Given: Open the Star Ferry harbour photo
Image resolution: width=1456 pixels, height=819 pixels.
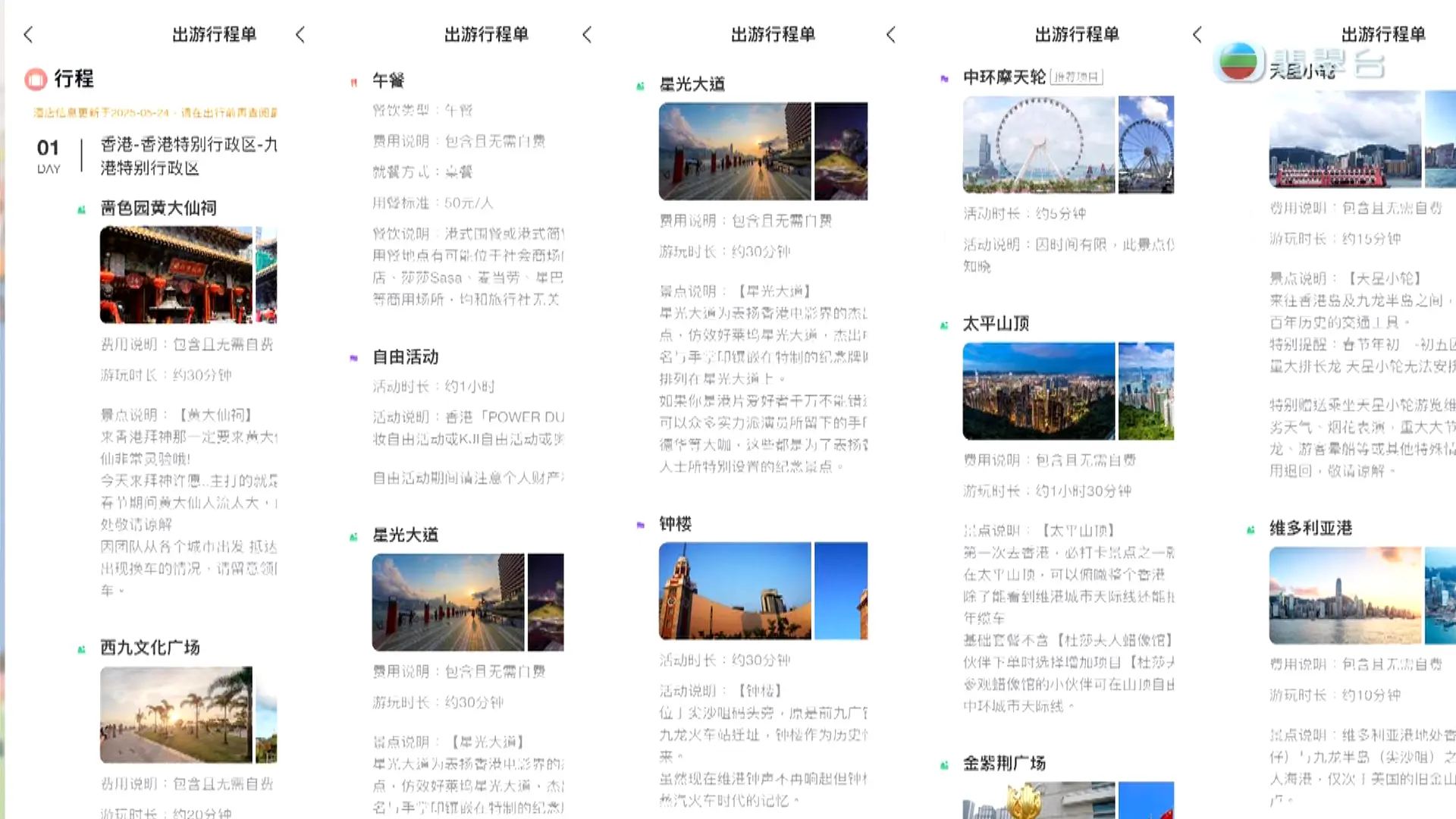Looking at the screenshot, I should tap(1345, 139).
